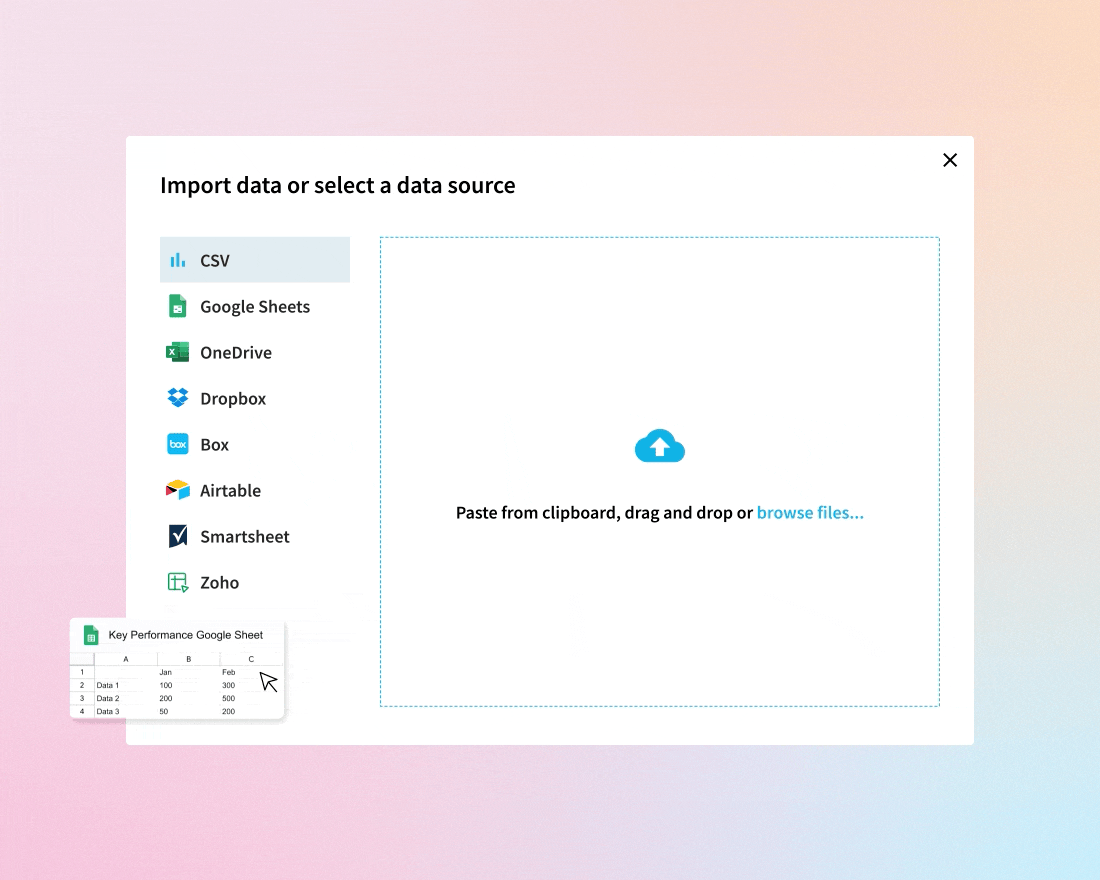Screen dimensions: 1100x880
Task: Pick Airtable from the source list
Action: (255, 490)
